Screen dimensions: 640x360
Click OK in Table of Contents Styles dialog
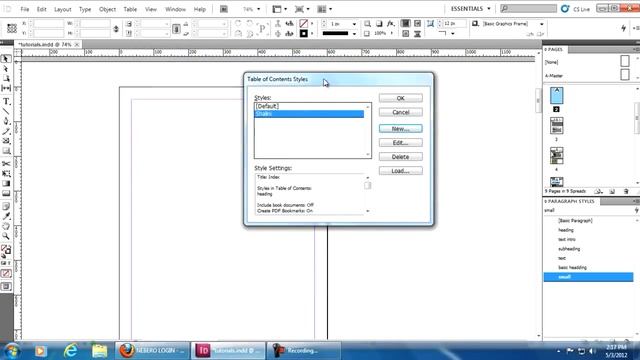pos(400,98)
